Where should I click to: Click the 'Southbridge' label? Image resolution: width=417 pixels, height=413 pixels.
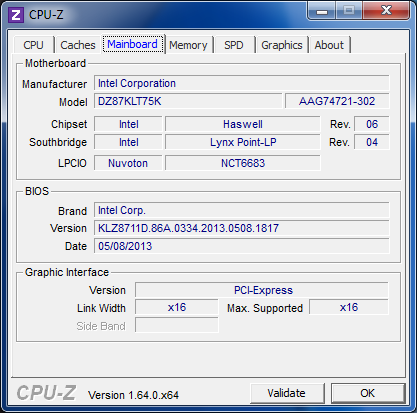tap(58, 142)
